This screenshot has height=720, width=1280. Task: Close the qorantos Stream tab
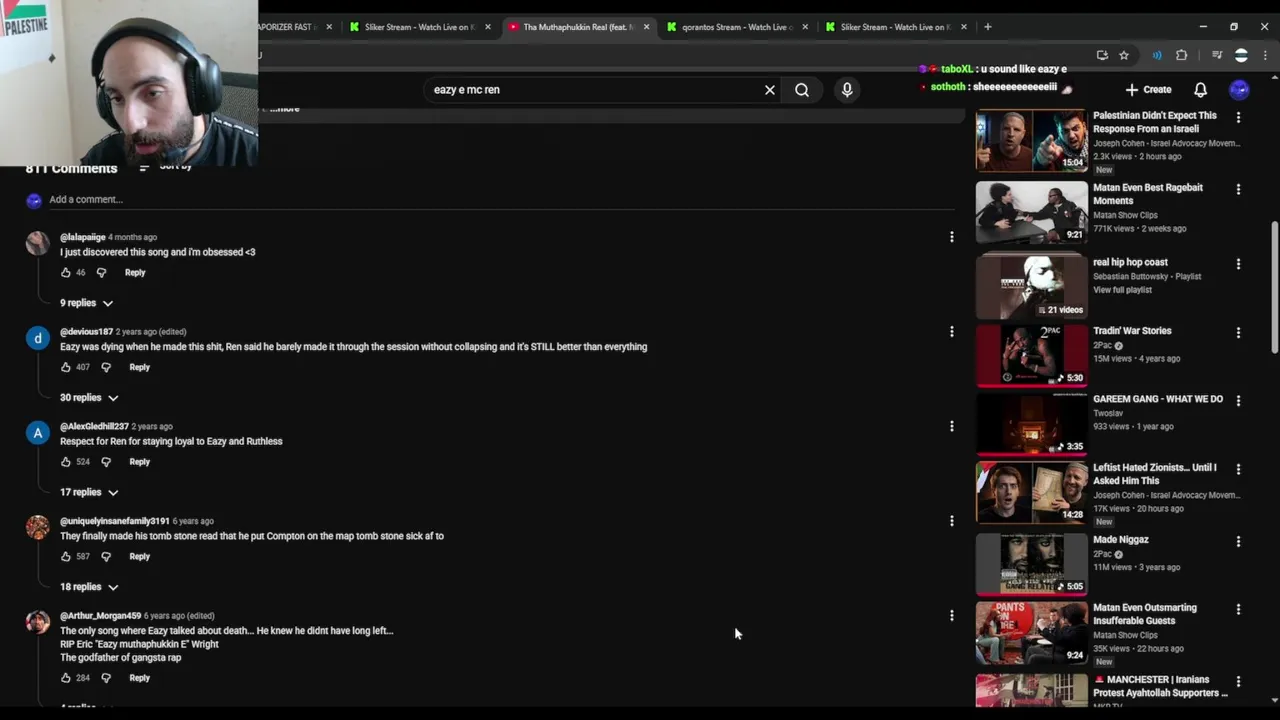point(805,27)
